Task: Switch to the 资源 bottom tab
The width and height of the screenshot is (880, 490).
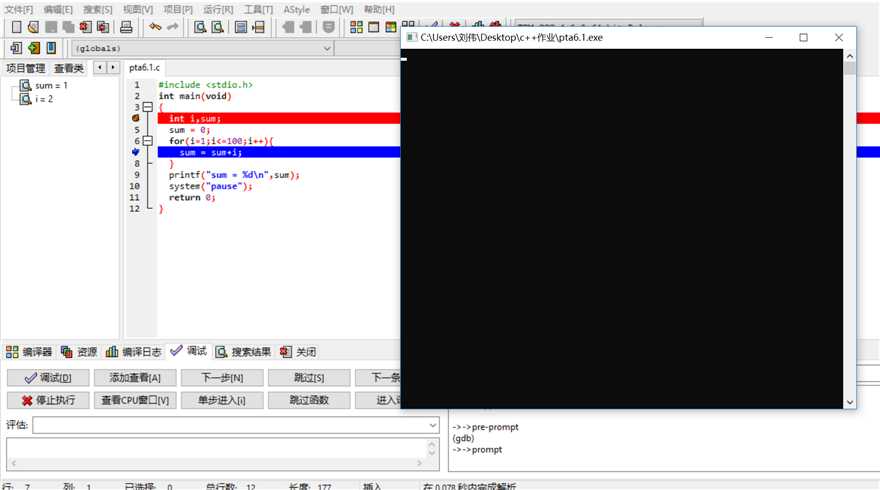Action: pos(79,352)
